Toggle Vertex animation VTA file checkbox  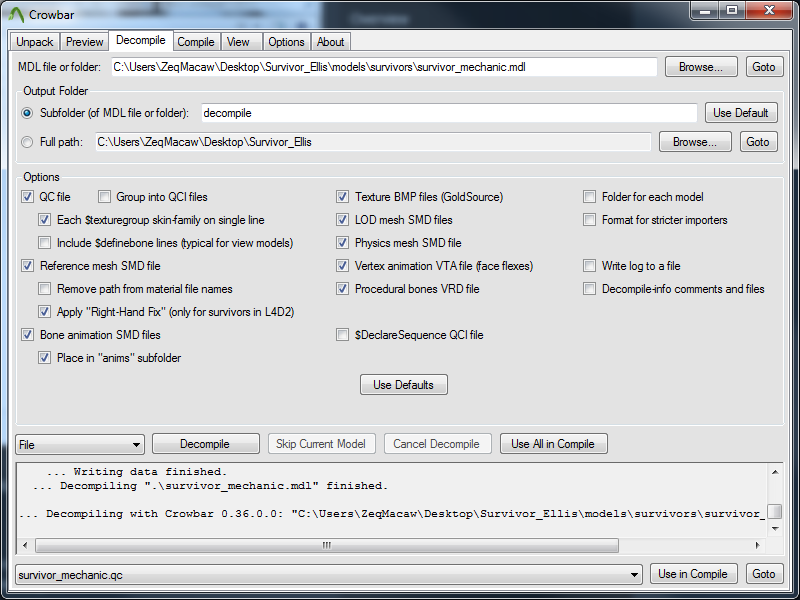tap(342, 266)
